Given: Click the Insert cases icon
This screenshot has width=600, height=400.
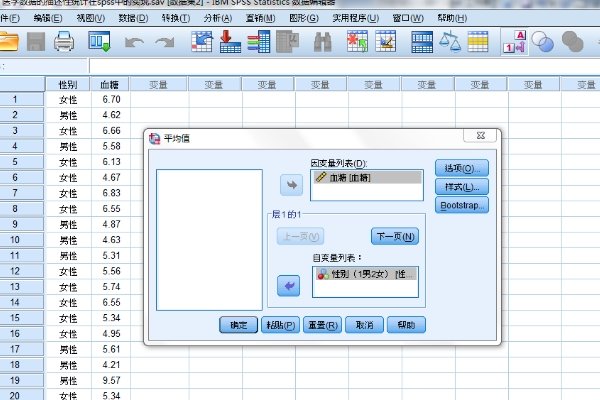Looking at the screenshot, I should (x=357, y=41).
